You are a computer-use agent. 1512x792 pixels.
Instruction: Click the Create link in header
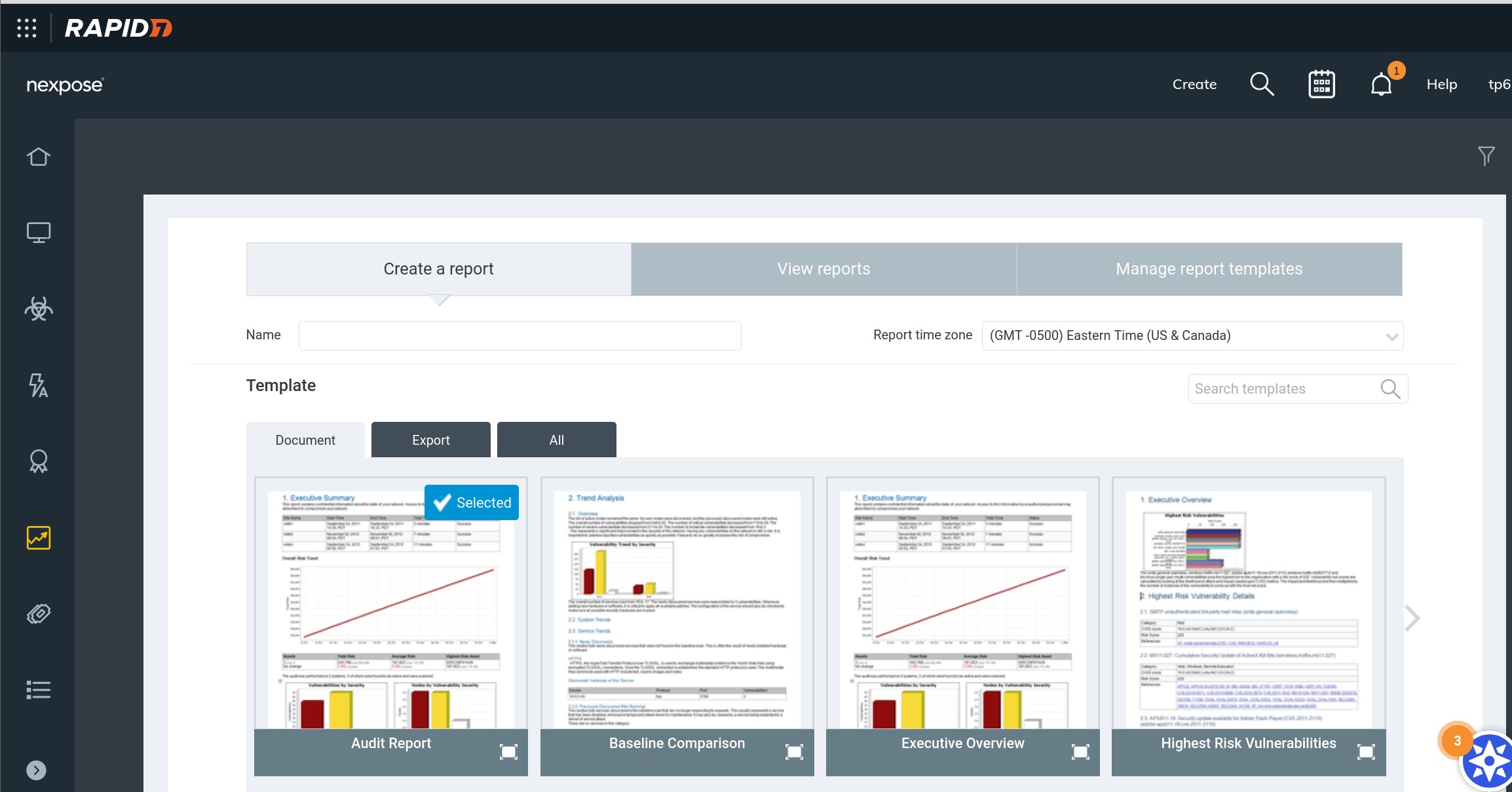(x=1194, y=85)
